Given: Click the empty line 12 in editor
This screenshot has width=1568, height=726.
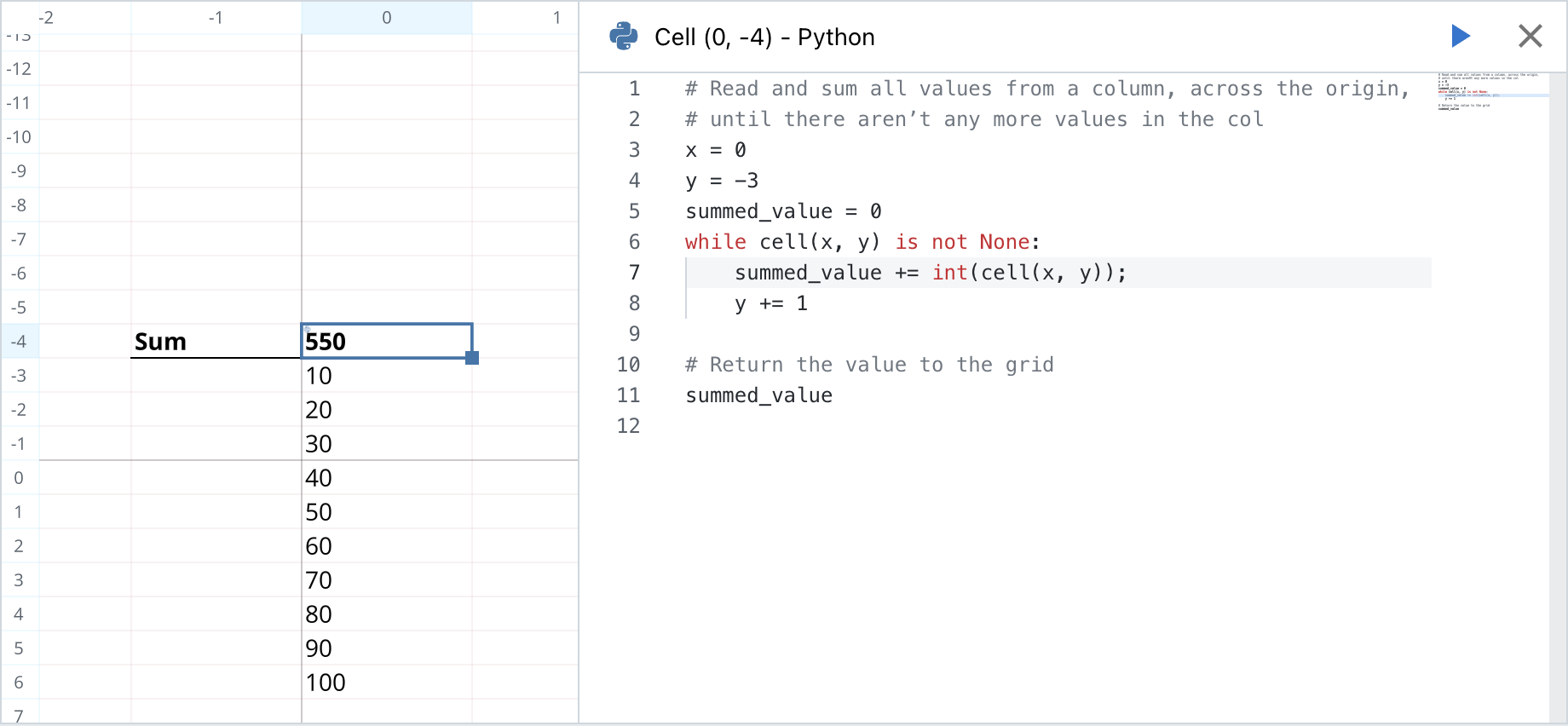Looking at the screenshot, I should tap(852, 426).
